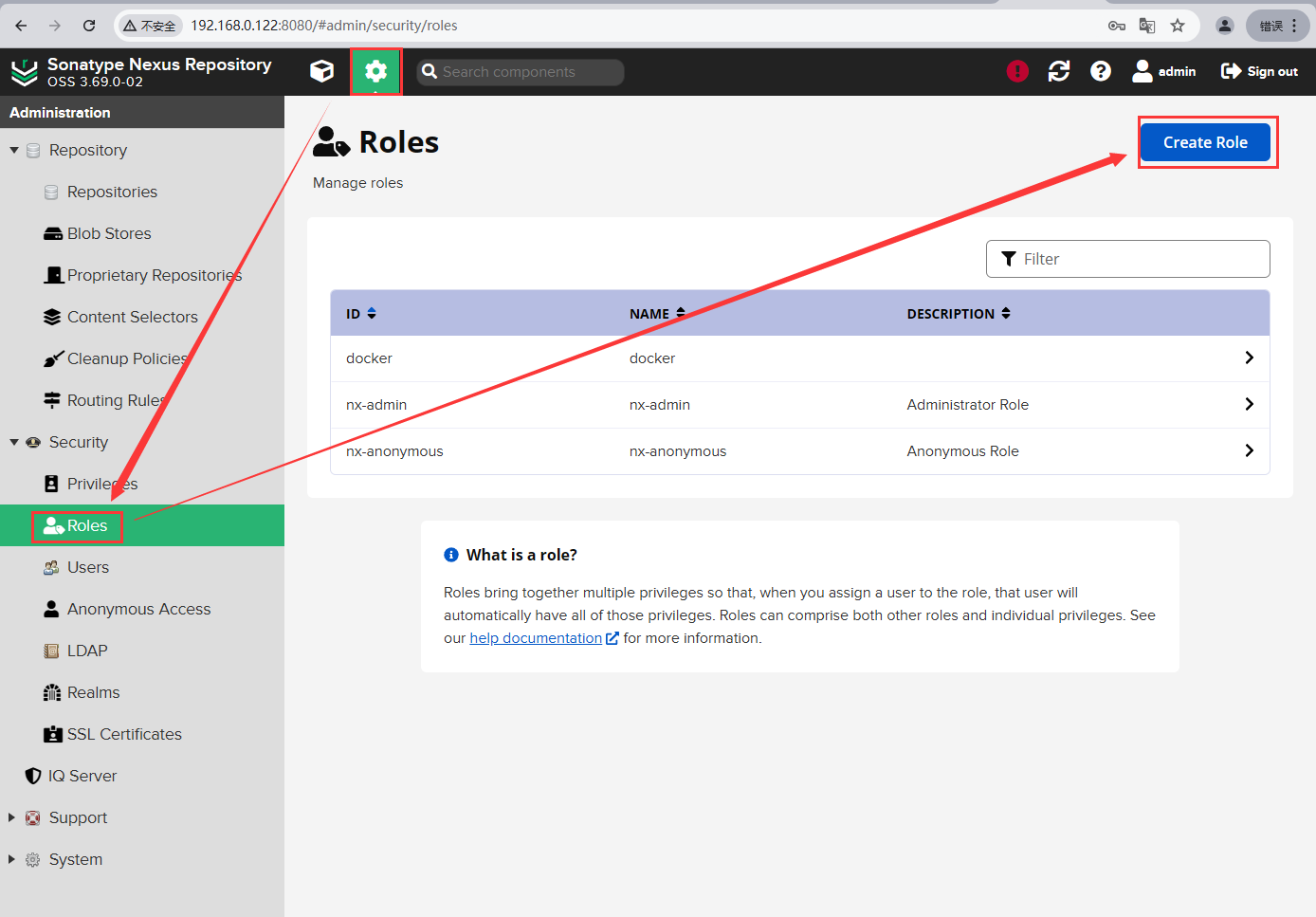Select Roles in the sidebar
The width and height of the screenshot is (1316, 917).
point(87,525)
